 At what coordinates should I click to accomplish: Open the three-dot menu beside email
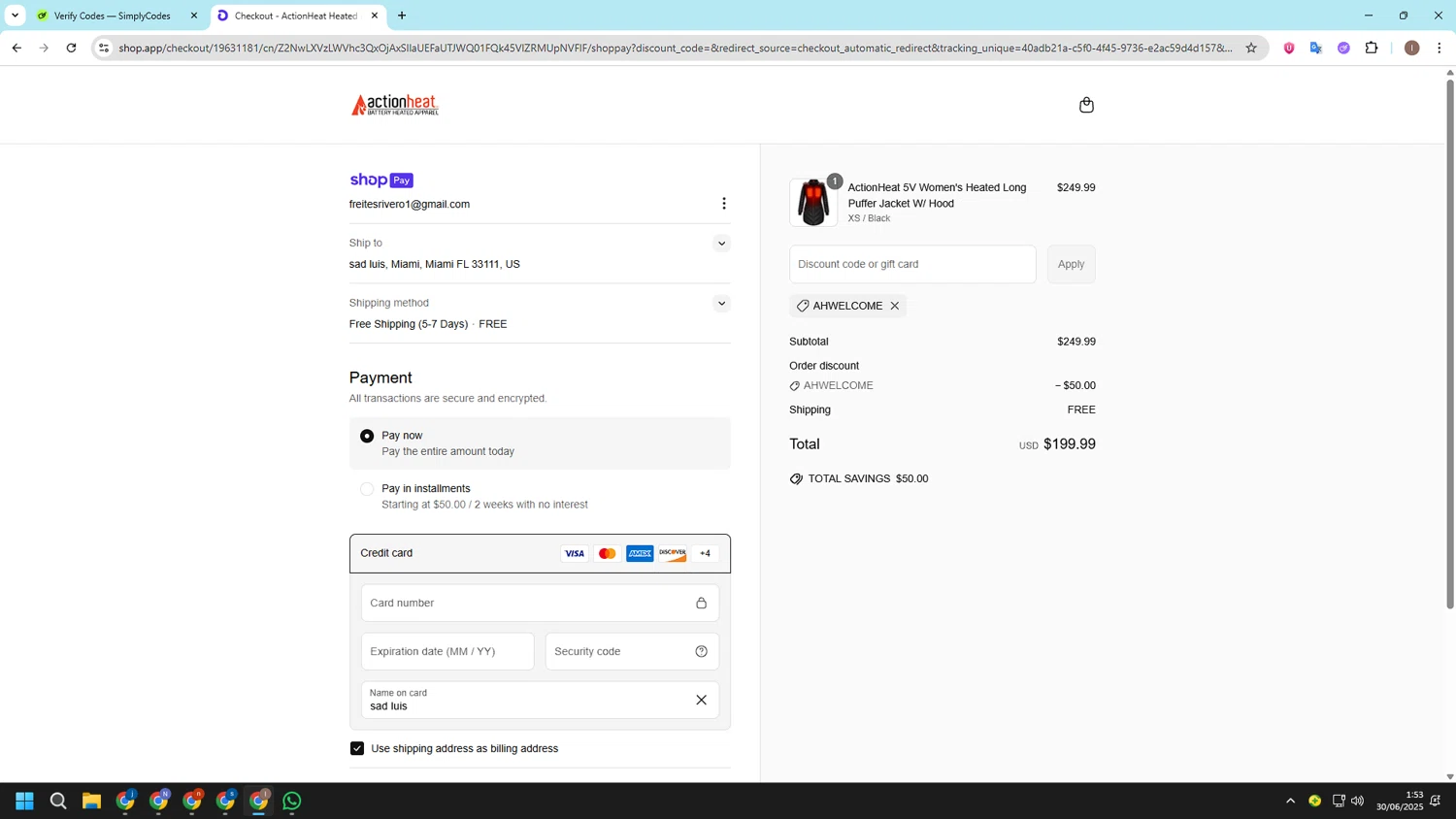coord(723,204)
